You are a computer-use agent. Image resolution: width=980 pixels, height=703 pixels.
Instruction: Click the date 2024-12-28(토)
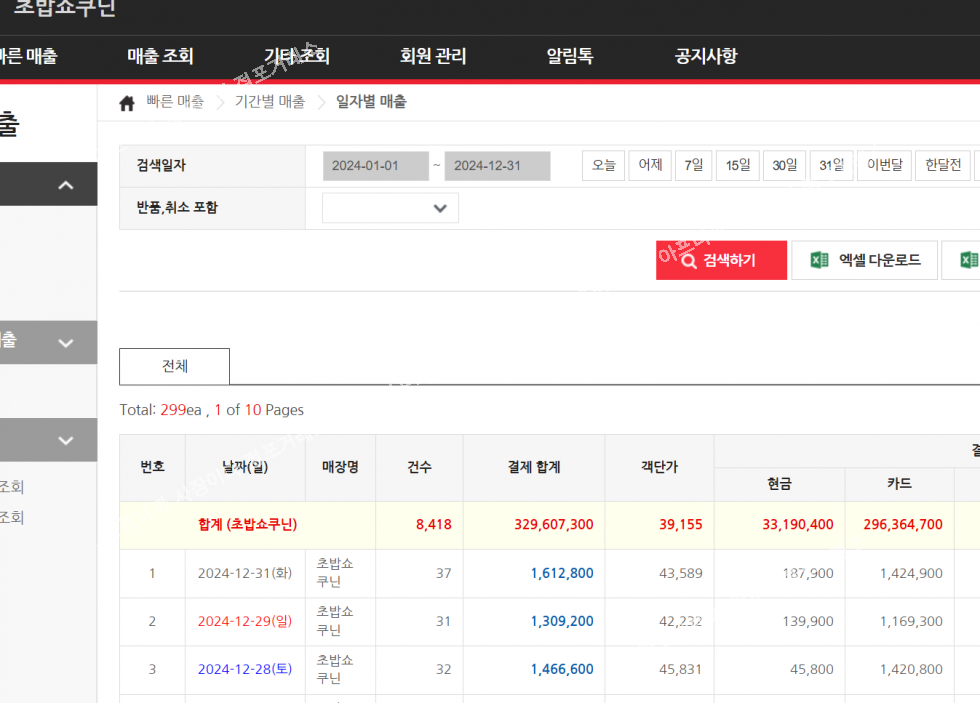245,669
